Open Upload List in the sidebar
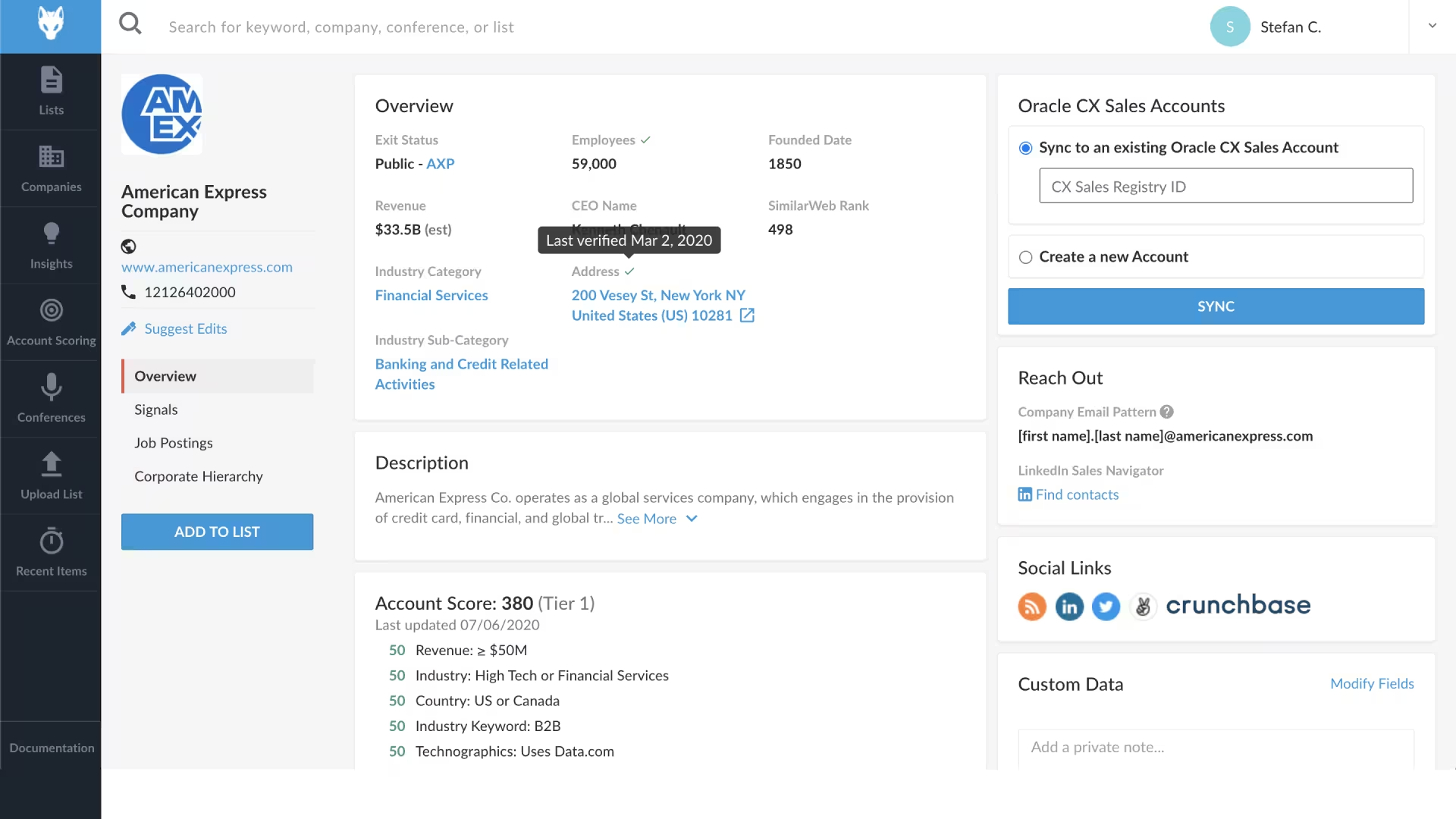The height and width of the screenshot is (819, 1456). point(51,475)
